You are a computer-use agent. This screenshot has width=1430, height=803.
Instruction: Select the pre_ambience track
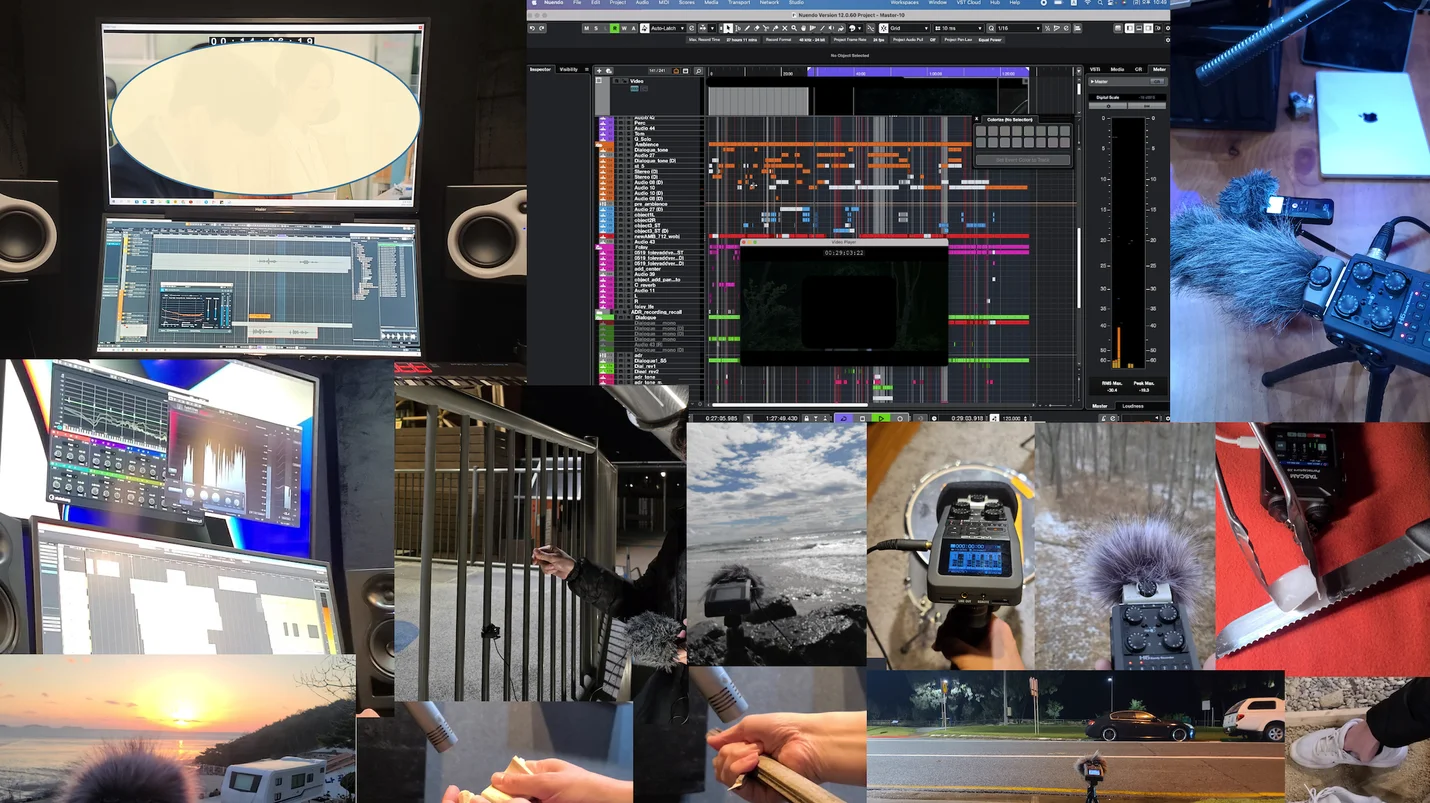(650, 204)
